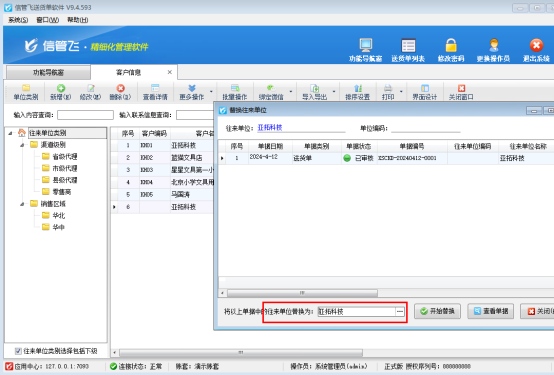554x375 pixels.
Task: Collapse the 渠道级别 tree node
Action: coord(22,145)
